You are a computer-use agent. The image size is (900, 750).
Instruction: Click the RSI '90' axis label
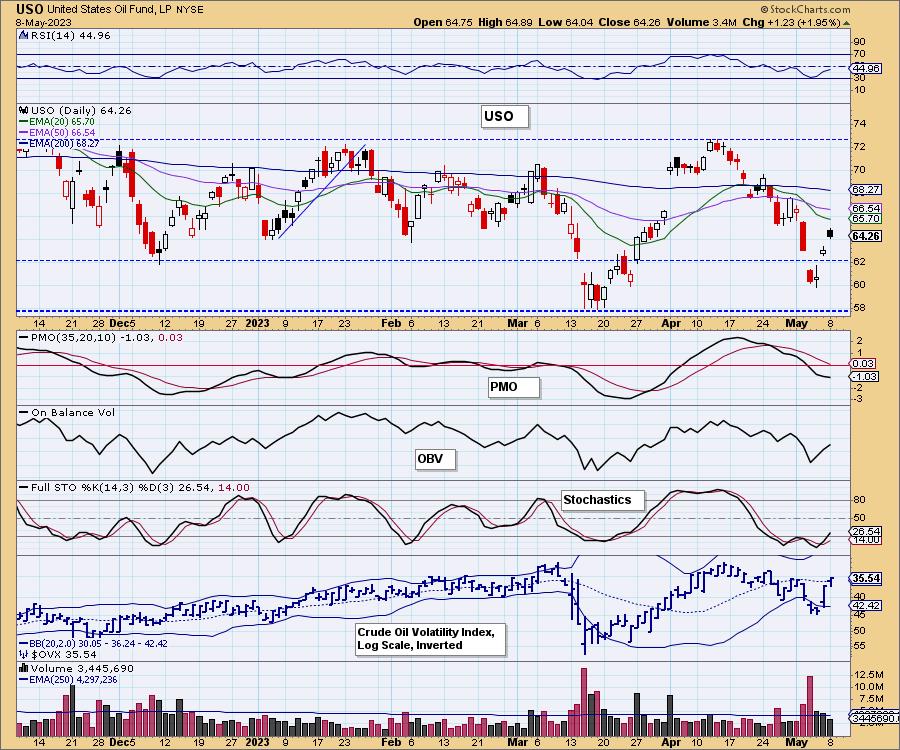pyautogui.click(x=859, y=41)
